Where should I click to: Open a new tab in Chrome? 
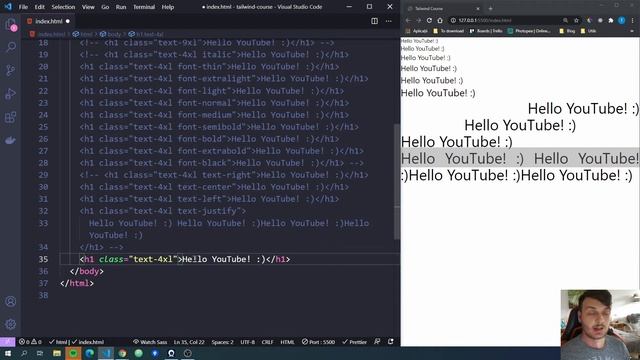click(491, 8)
